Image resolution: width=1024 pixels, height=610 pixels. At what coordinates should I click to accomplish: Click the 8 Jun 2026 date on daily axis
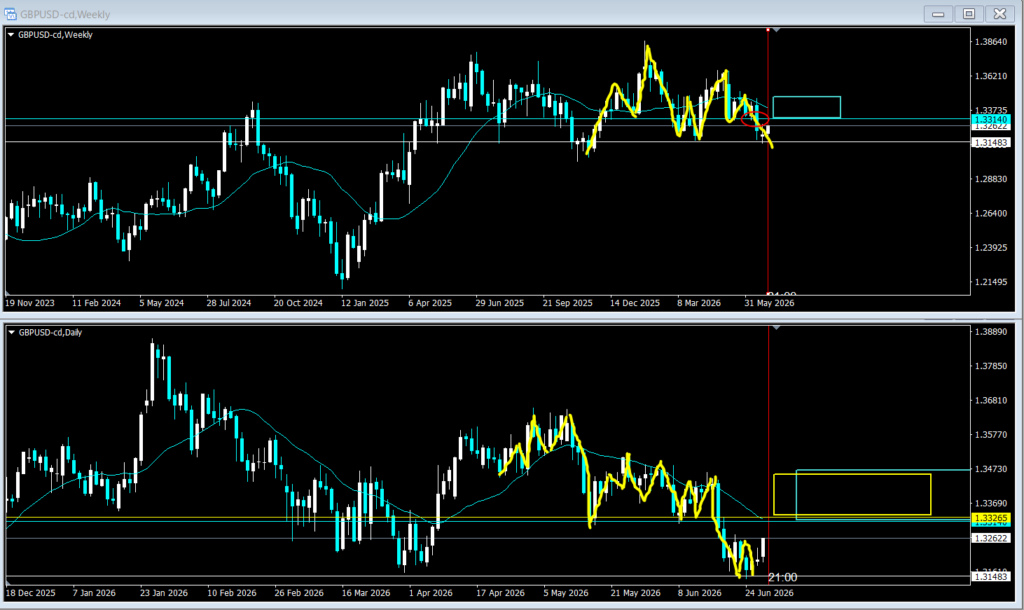(699, 593)
